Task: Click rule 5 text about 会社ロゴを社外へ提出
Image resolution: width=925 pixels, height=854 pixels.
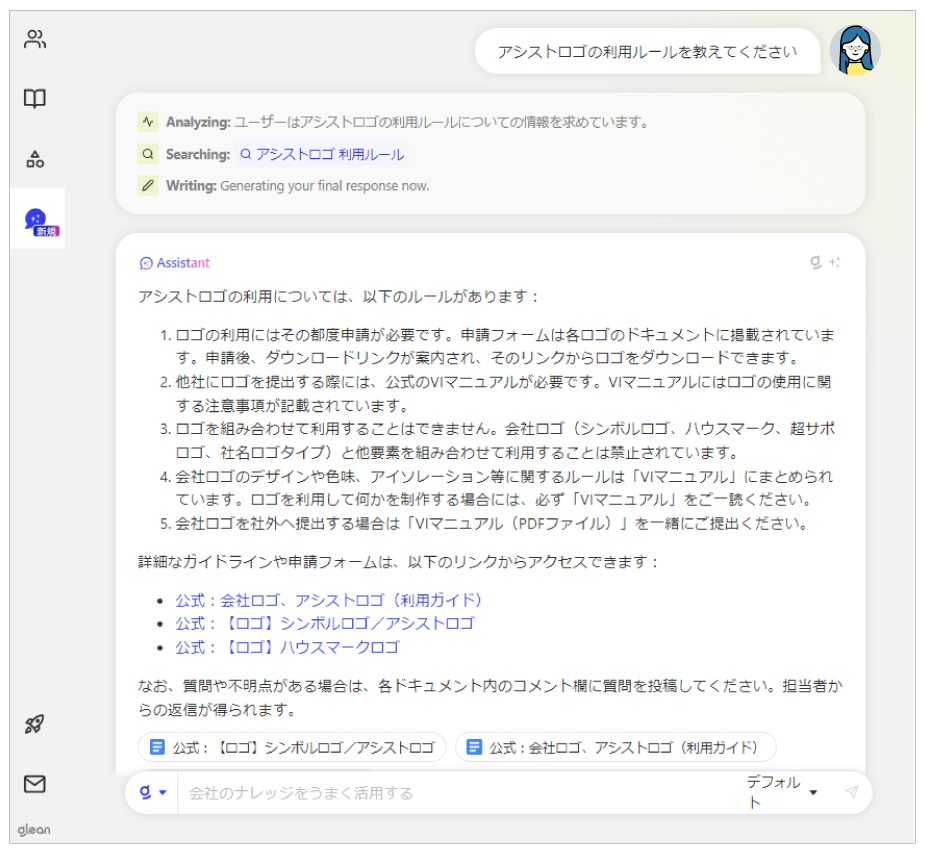Action: (x=491, y=523)
